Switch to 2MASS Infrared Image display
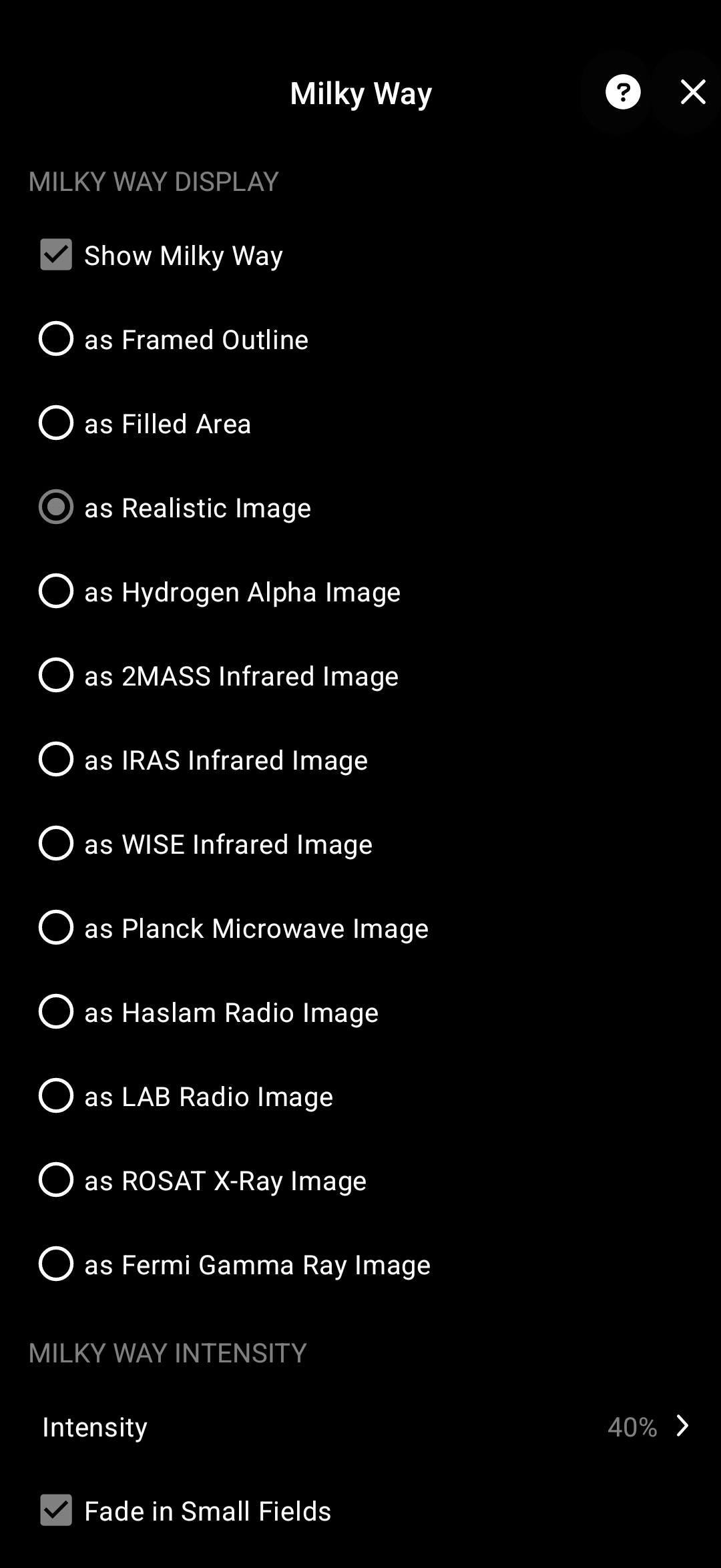Viewport: 721px width, 1568px height. tap(56, 676)
